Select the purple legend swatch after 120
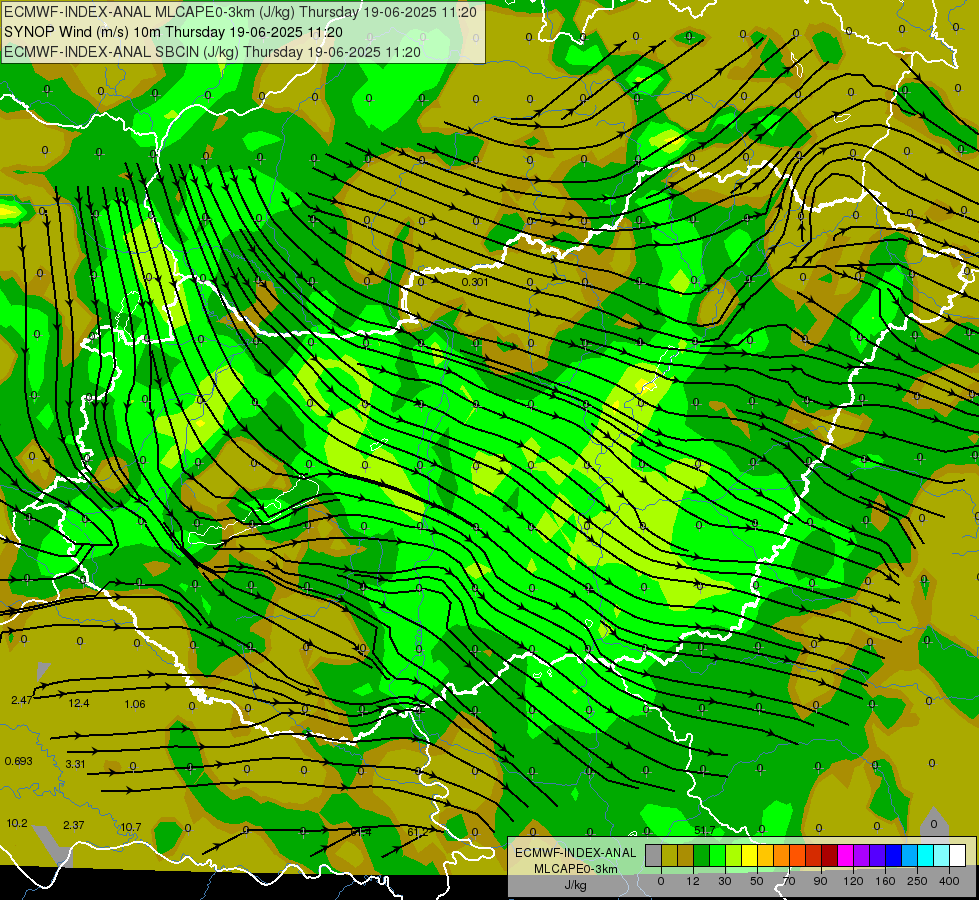The height and width of the screenshot is (900, 979). (862, 856)
